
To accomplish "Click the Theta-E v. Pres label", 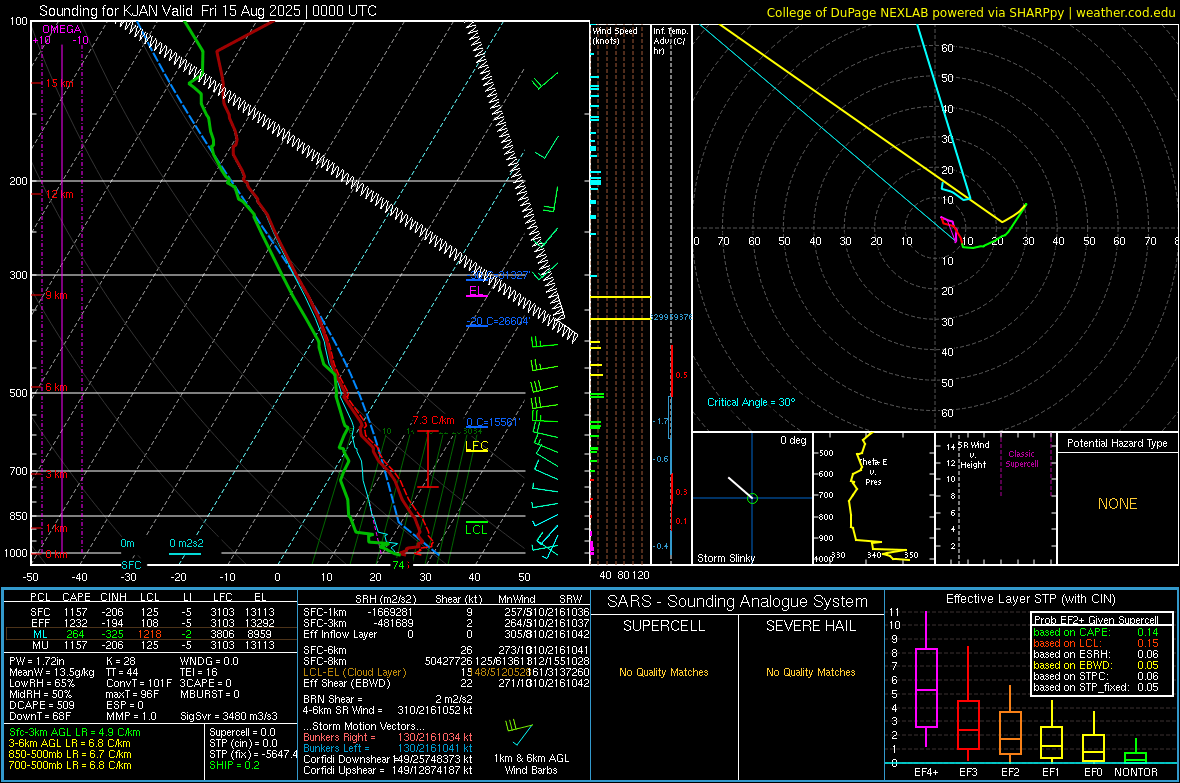I will [873, 471].
